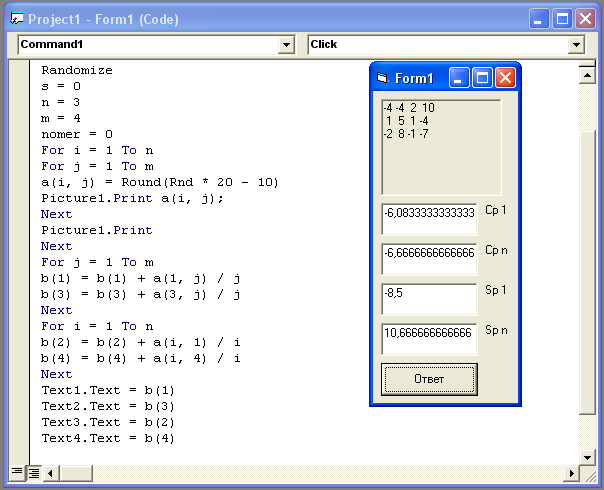Click the matrix row "-2 8 -1 -7"

(x=406, y=134)
